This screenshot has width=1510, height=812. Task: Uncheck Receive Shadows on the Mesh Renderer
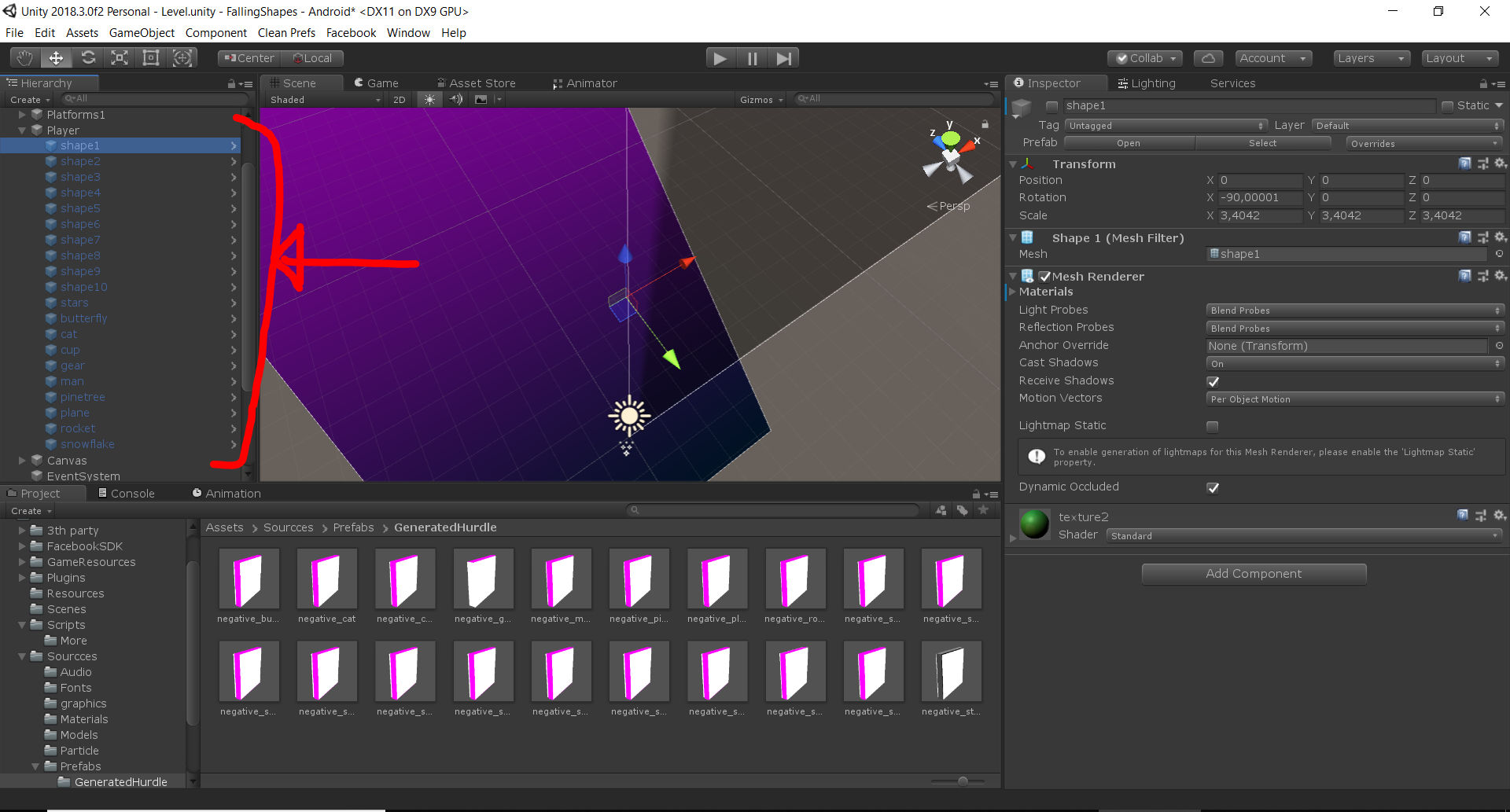click(1212, 381)
